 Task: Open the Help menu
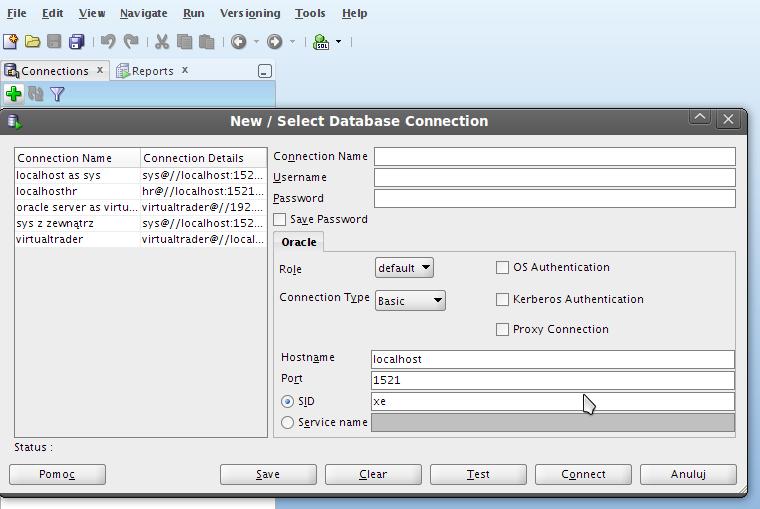[x=354, y=13]
